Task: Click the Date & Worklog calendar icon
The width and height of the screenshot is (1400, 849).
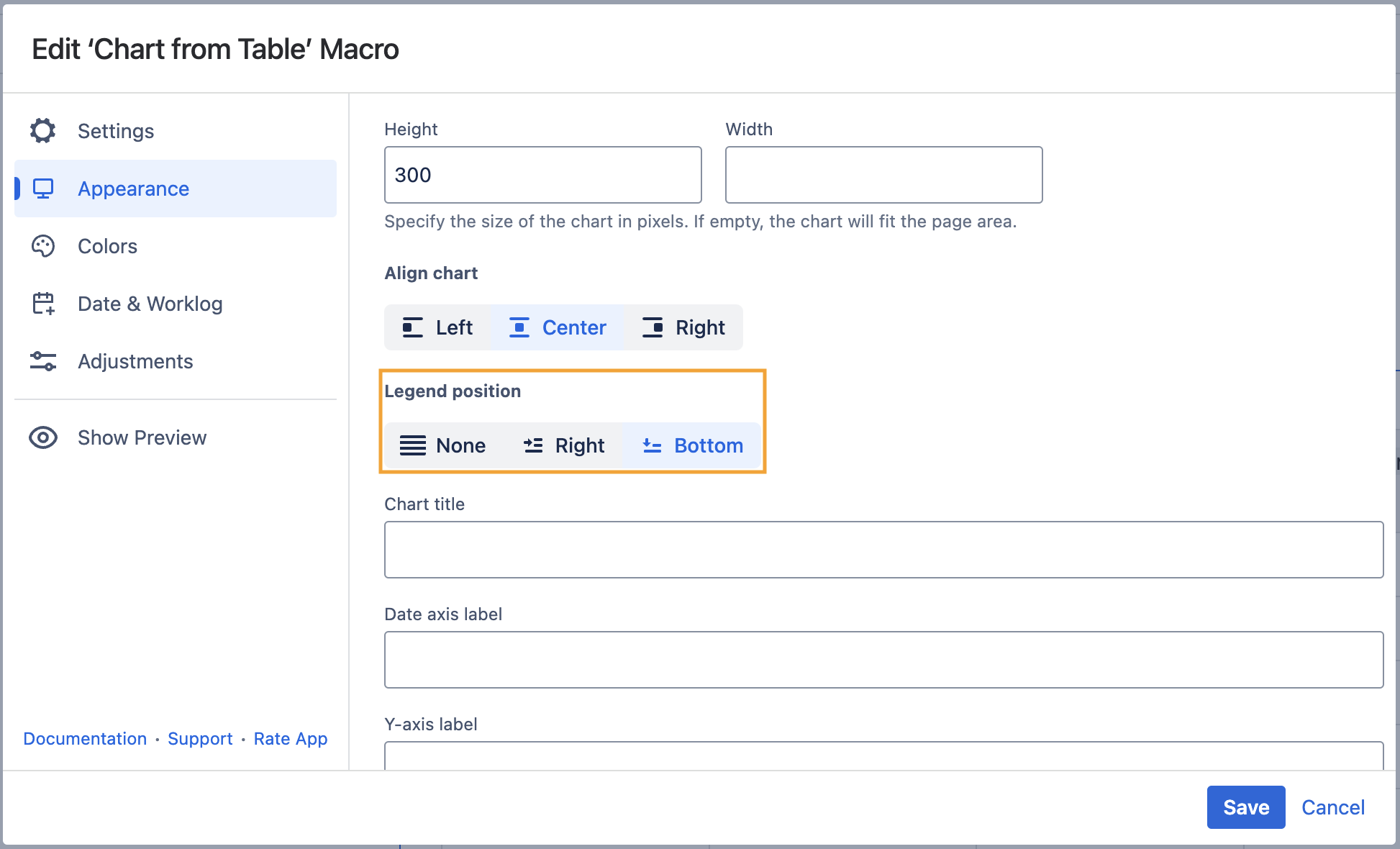Action: tap(43, 304)
